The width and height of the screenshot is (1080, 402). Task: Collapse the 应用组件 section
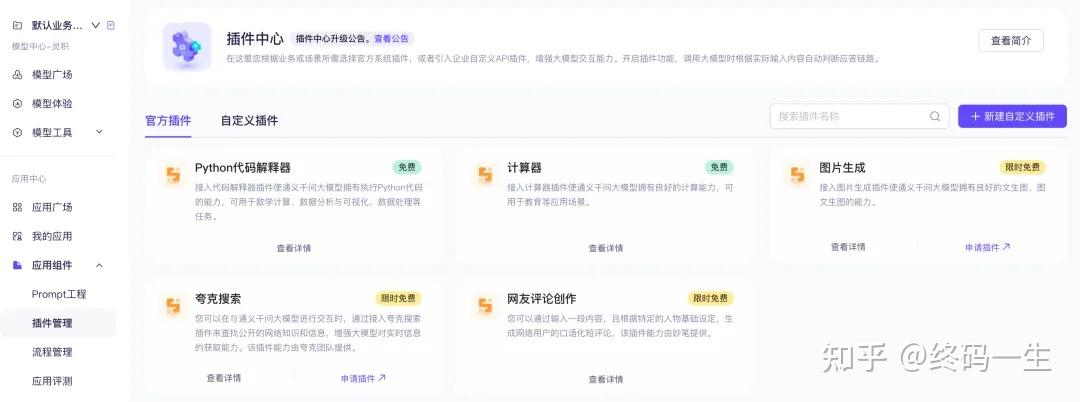99,265
